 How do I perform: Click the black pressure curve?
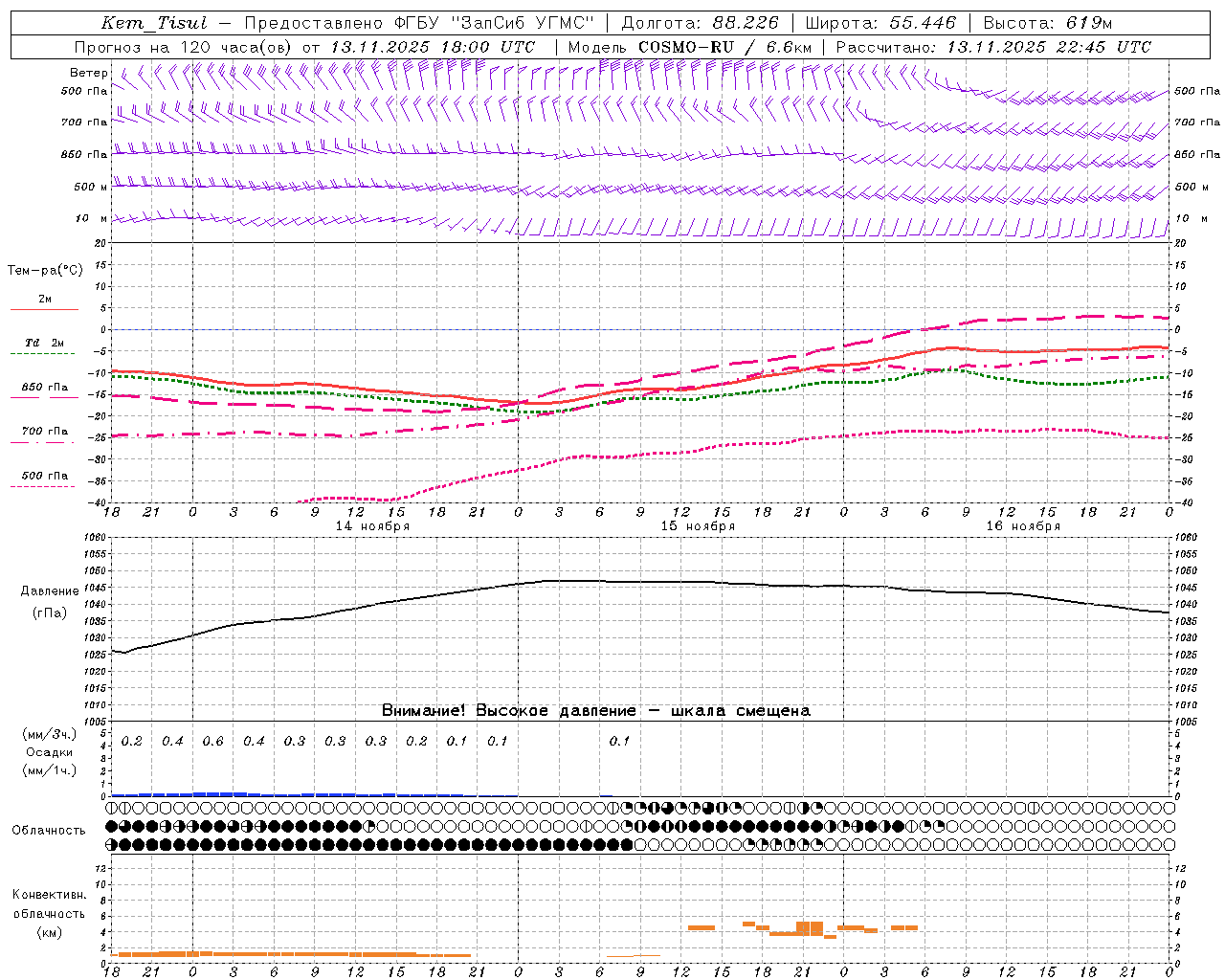coord(641,582)
